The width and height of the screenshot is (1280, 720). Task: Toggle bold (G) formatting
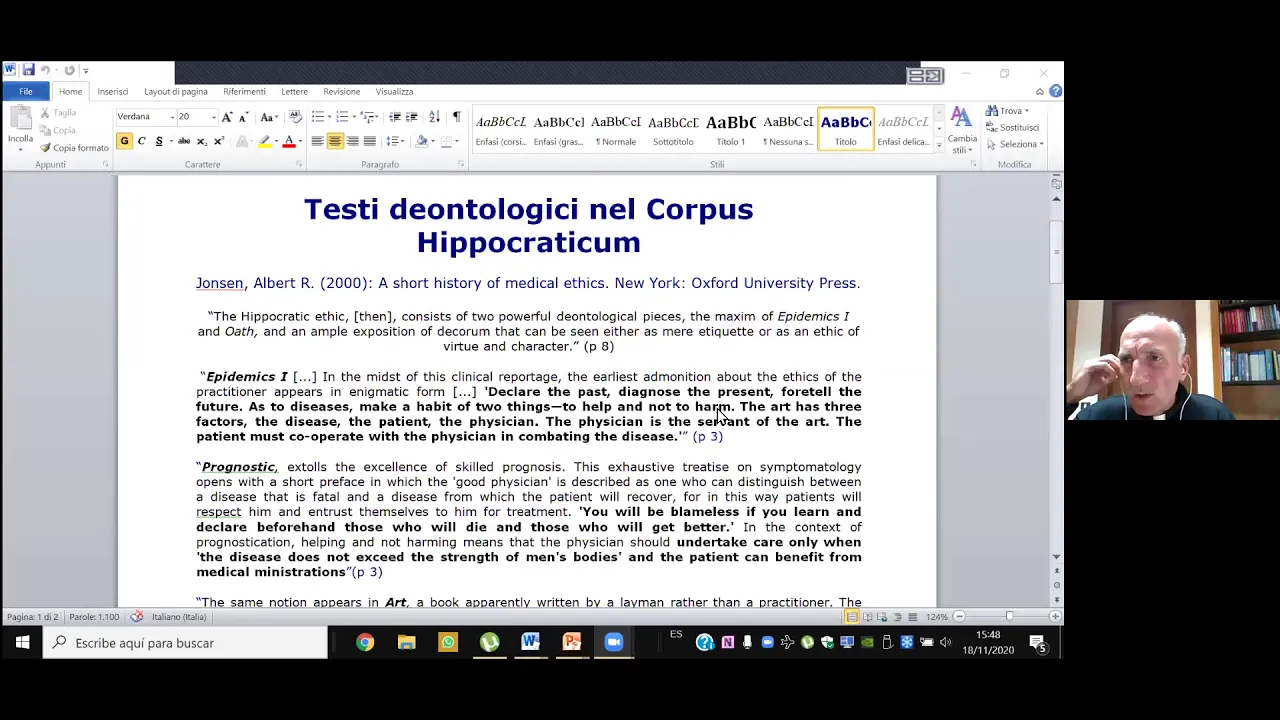click(x=124, y=141)
